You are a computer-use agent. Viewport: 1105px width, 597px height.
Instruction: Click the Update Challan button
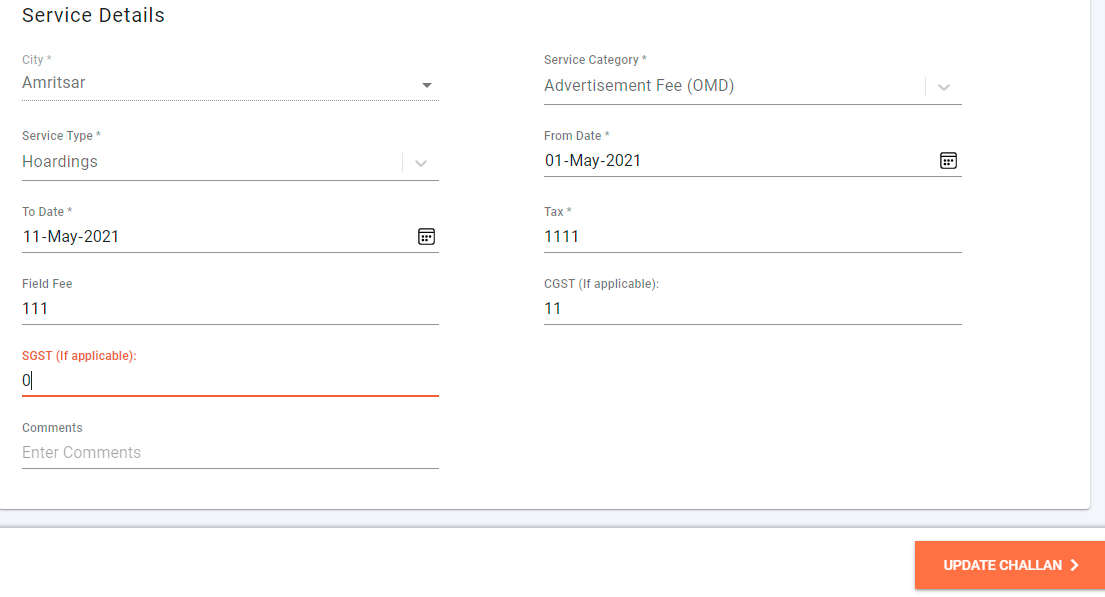[1009, 566]
